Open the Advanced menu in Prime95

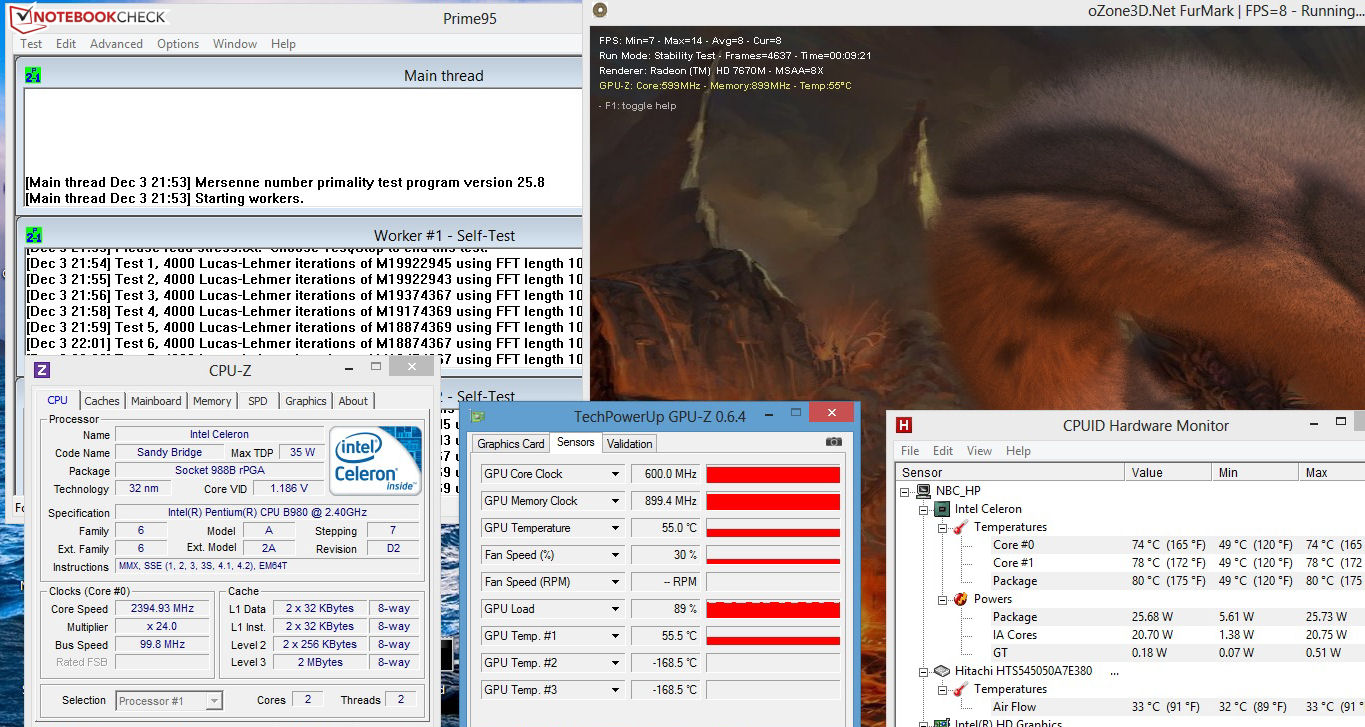pyautogui.click(x=116, y=44)
